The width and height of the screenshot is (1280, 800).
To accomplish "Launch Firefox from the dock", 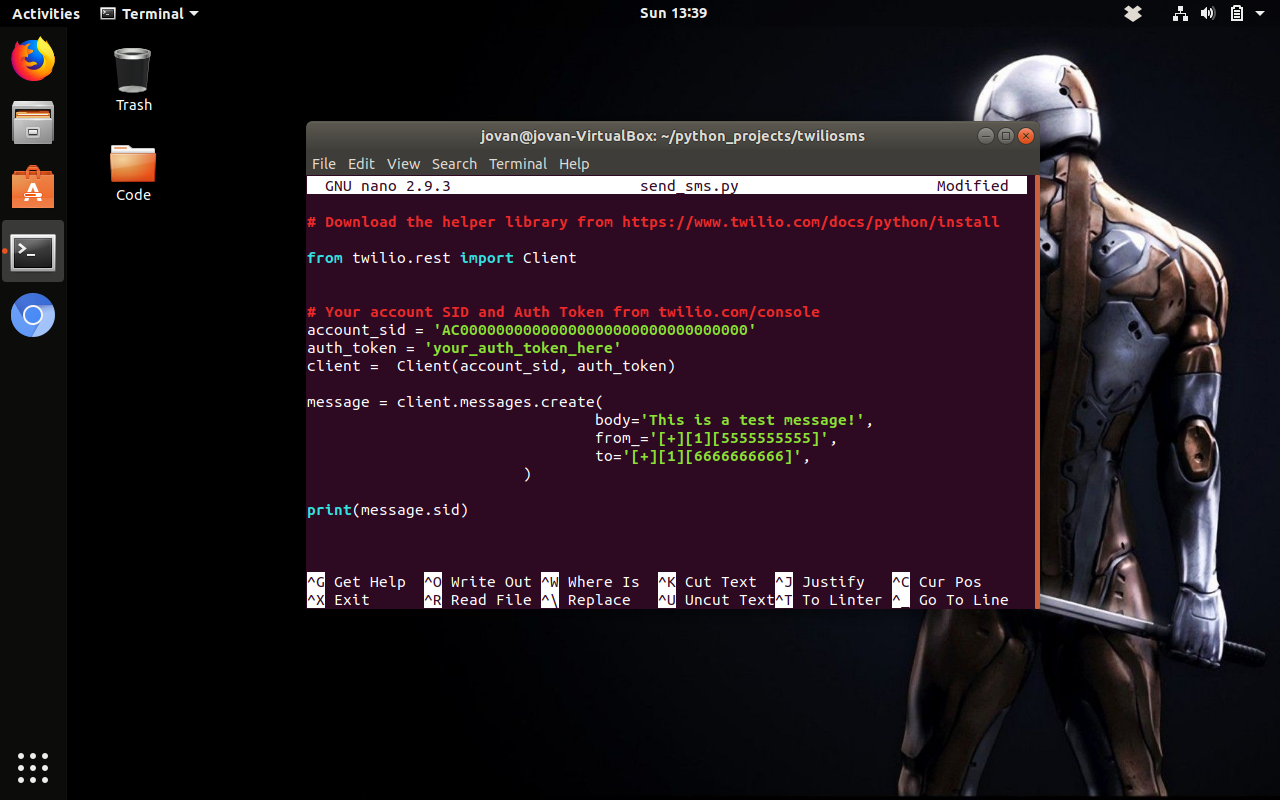I will pos(33,60).
